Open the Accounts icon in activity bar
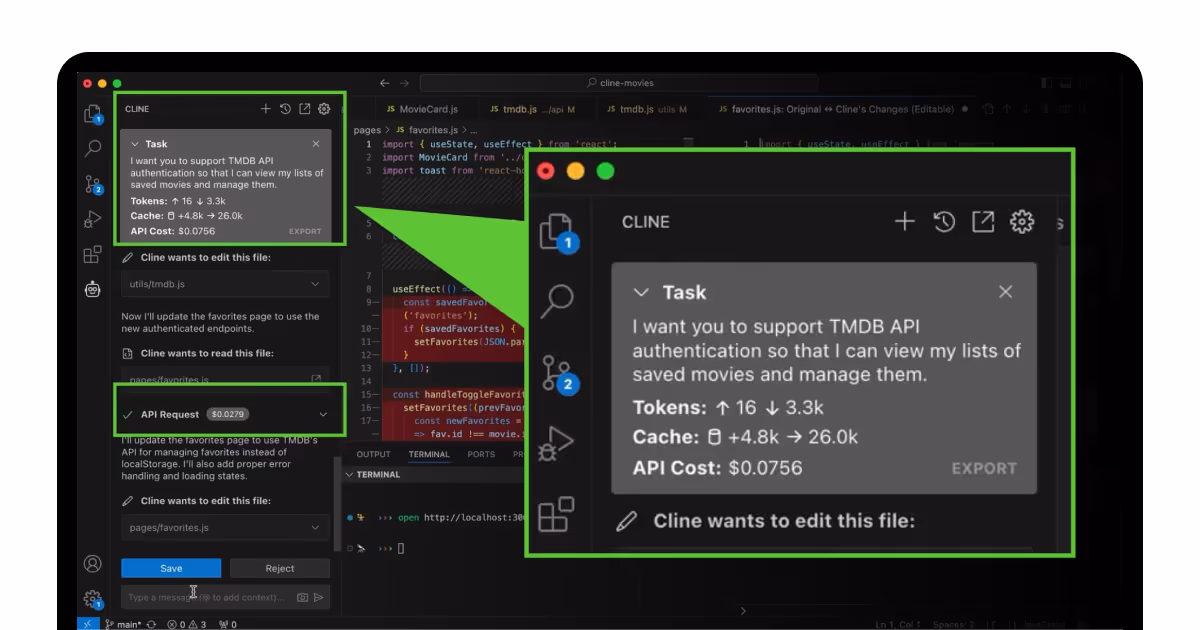The height and width of the screenshot is (630, 1200). point(92,564)
